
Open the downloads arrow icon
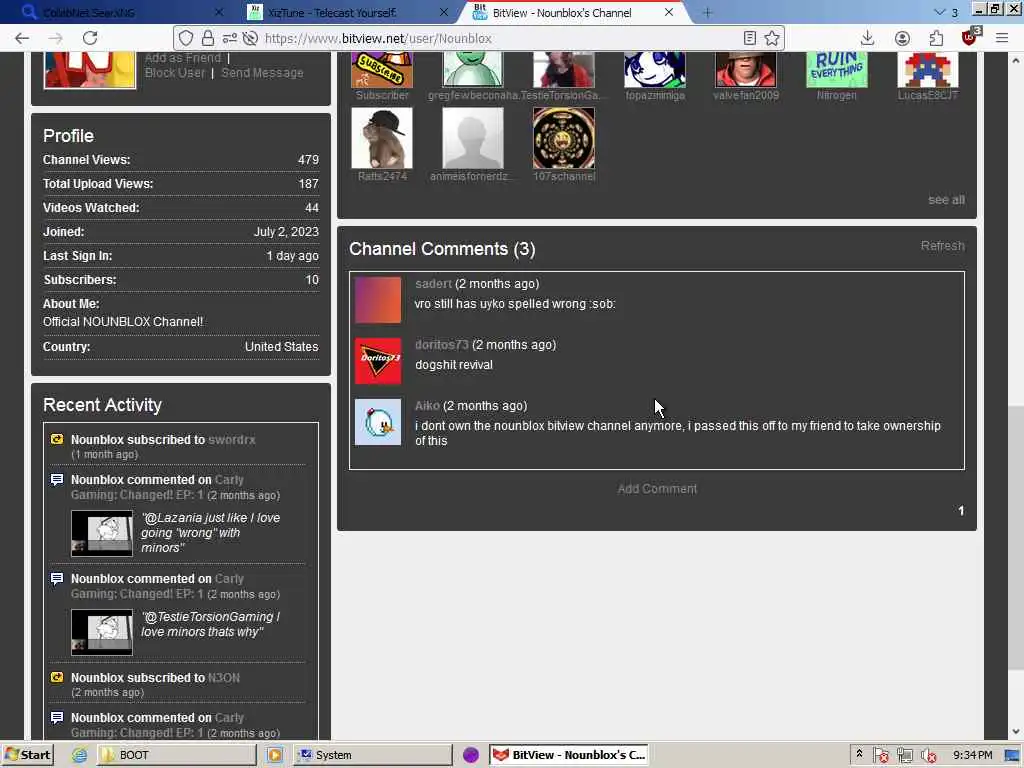(867, 39)
